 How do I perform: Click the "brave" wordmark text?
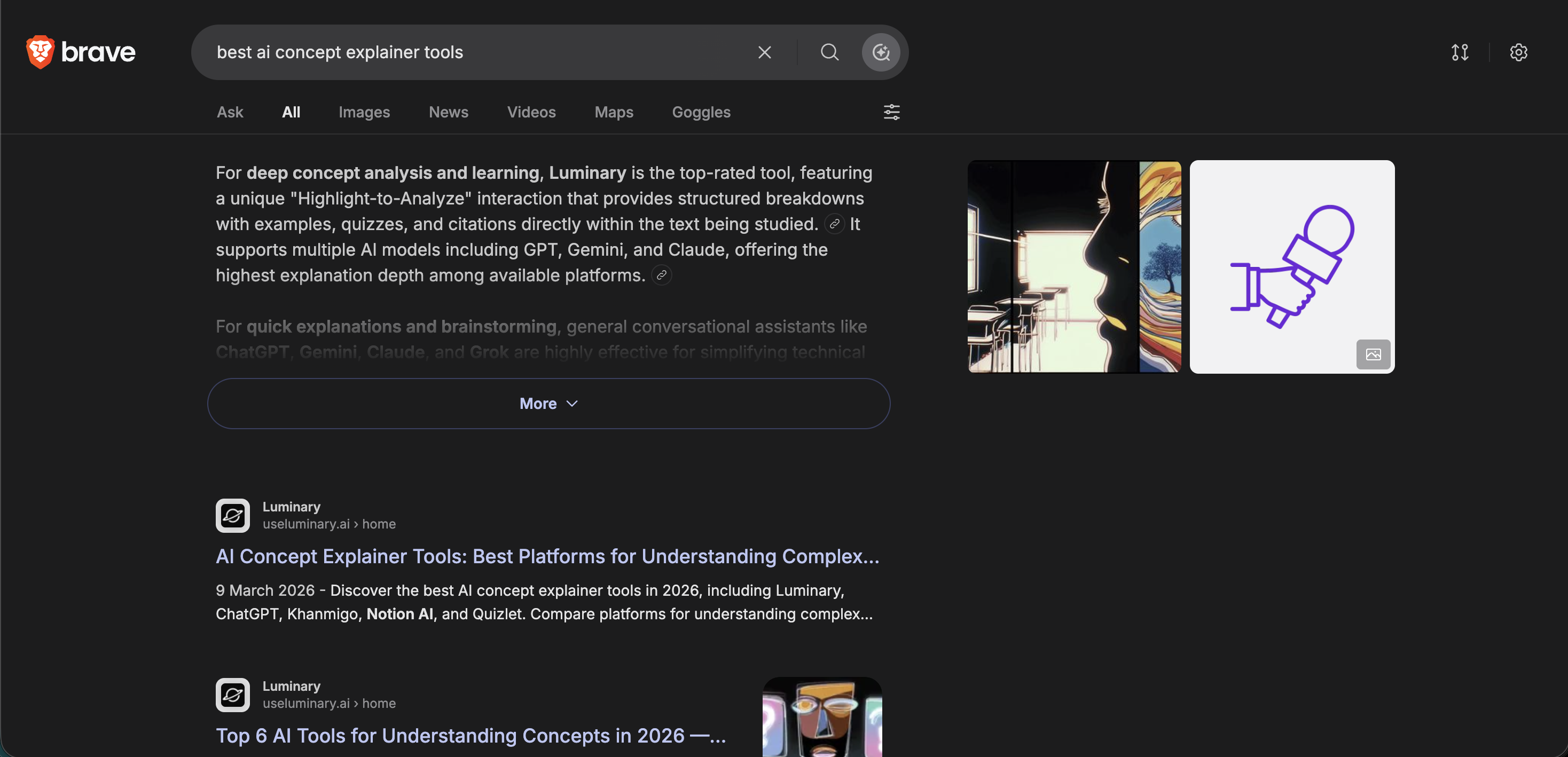[99, 52]
